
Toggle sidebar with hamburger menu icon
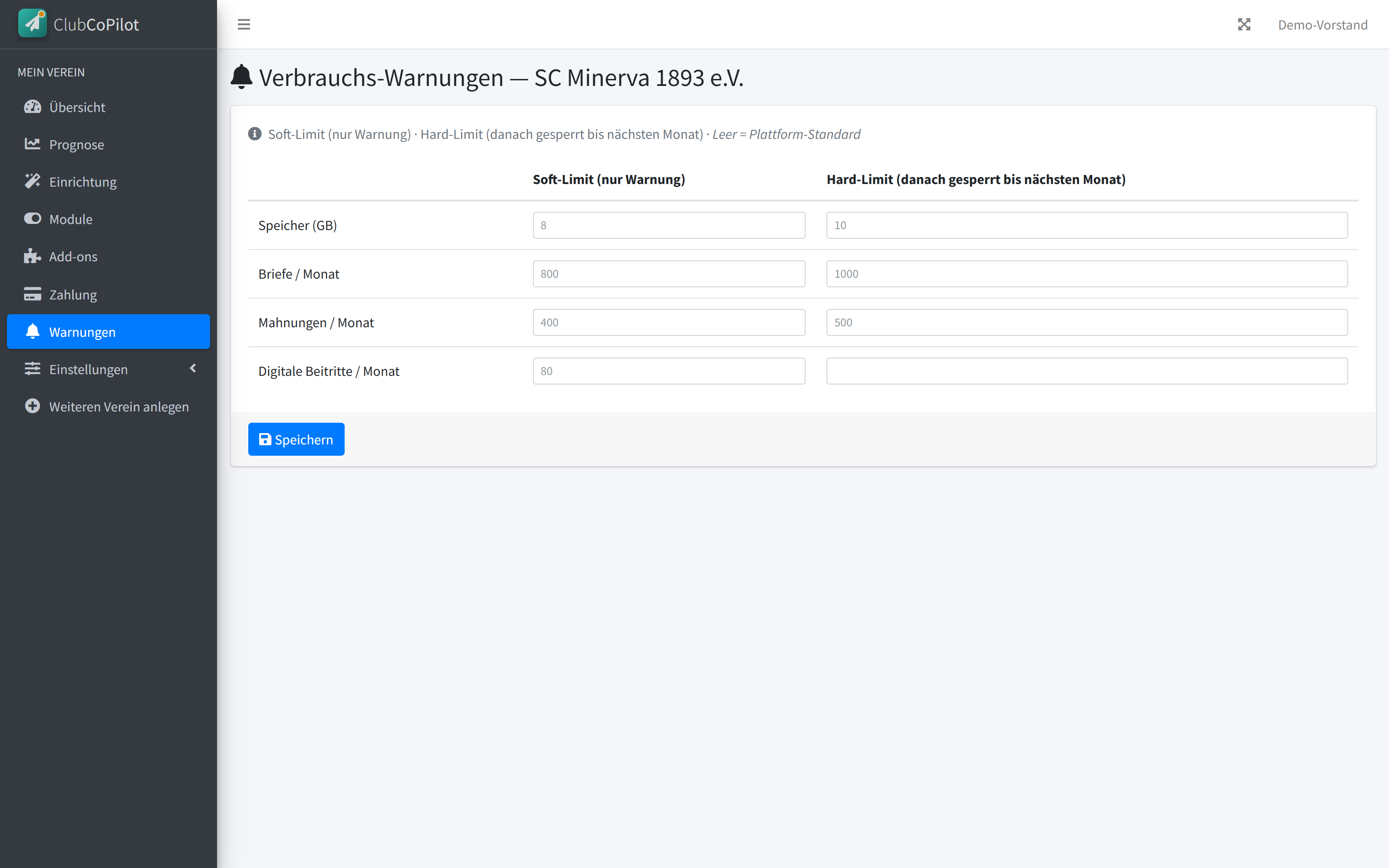click(x=244, y=25)
